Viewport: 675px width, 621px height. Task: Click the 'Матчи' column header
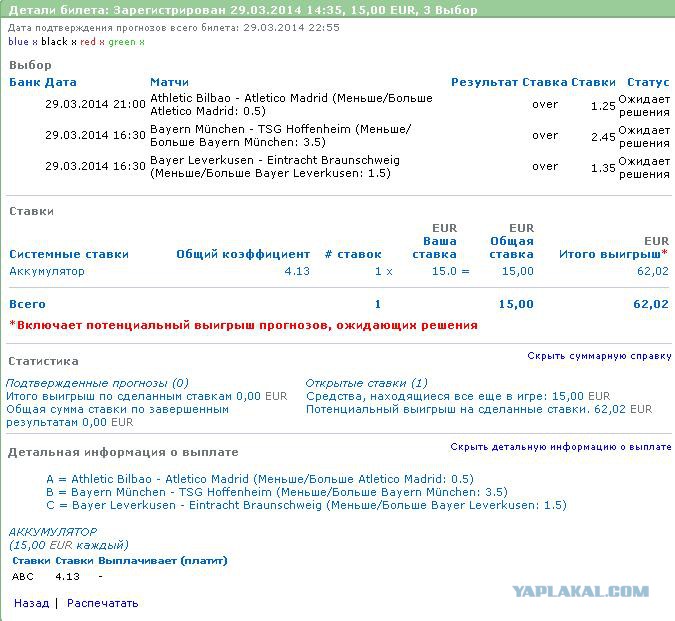coord(169,82)
